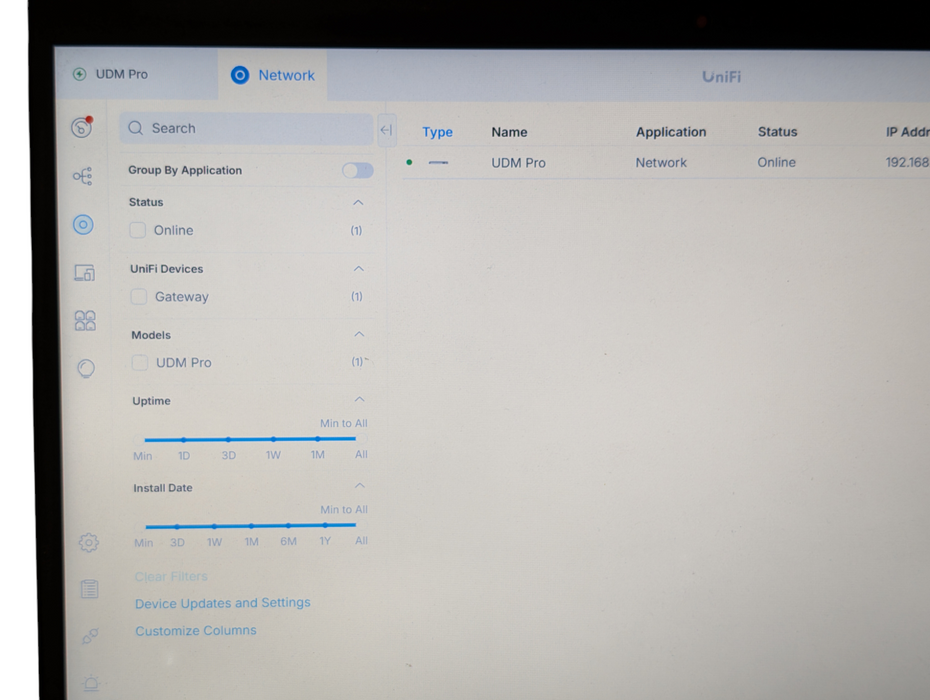Collapse the Models filter section chevron
Image resolution: width=930 pixels, height=700 pixels.
tap(359, 334)
